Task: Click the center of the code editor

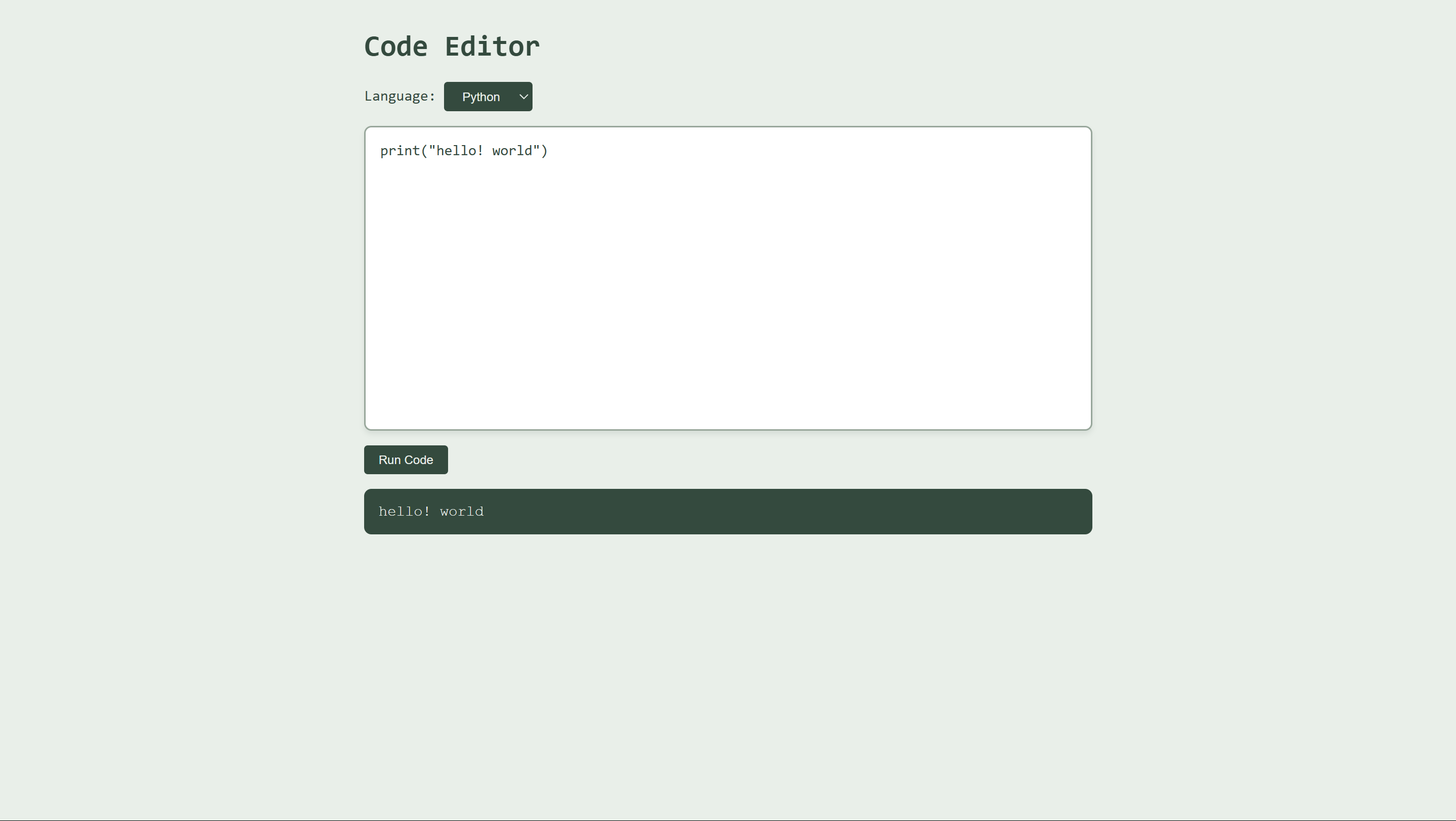Action: [728, 278]
